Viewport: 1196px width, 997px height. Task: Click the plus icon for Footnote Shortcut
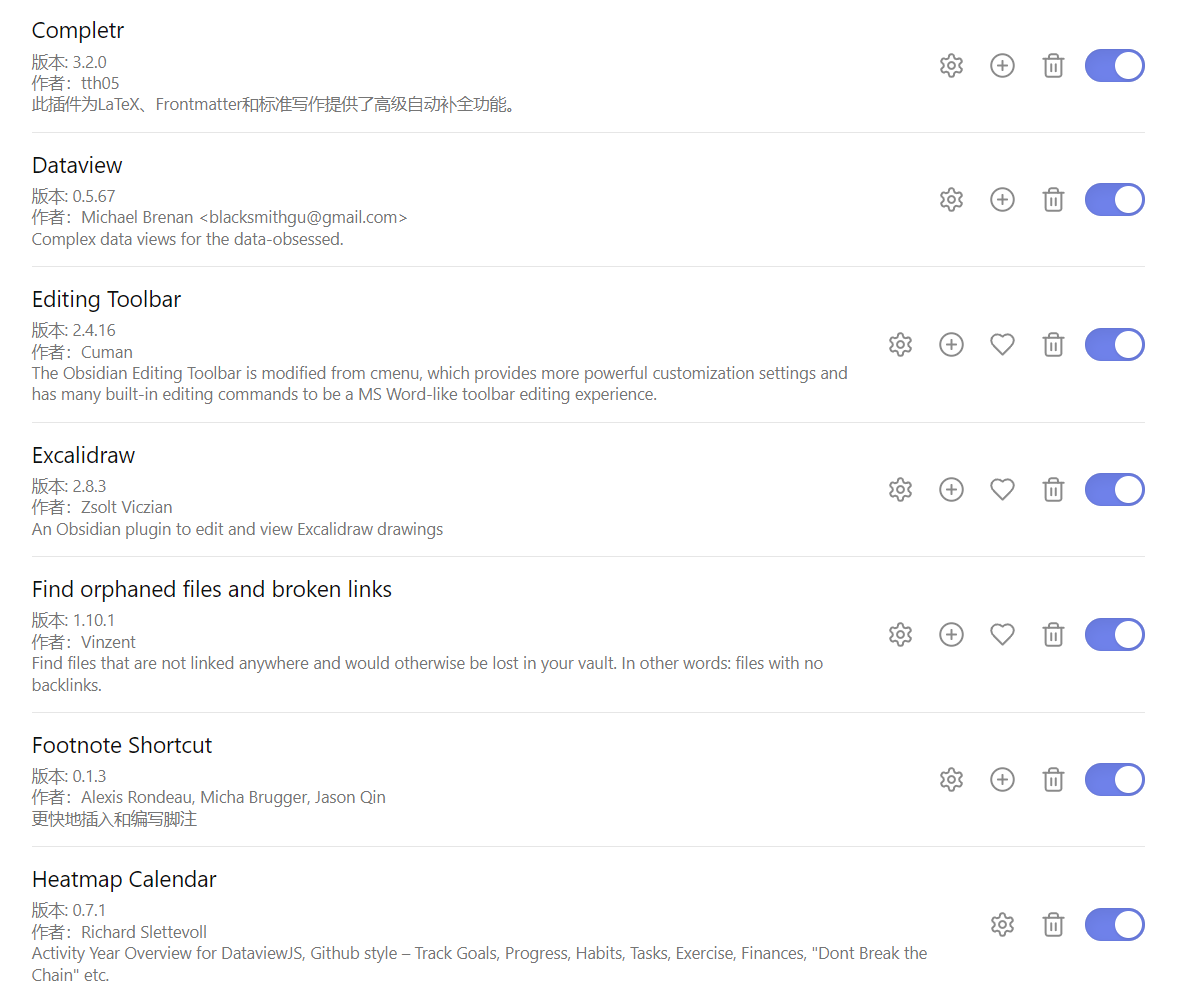[x=1002, y=780]
